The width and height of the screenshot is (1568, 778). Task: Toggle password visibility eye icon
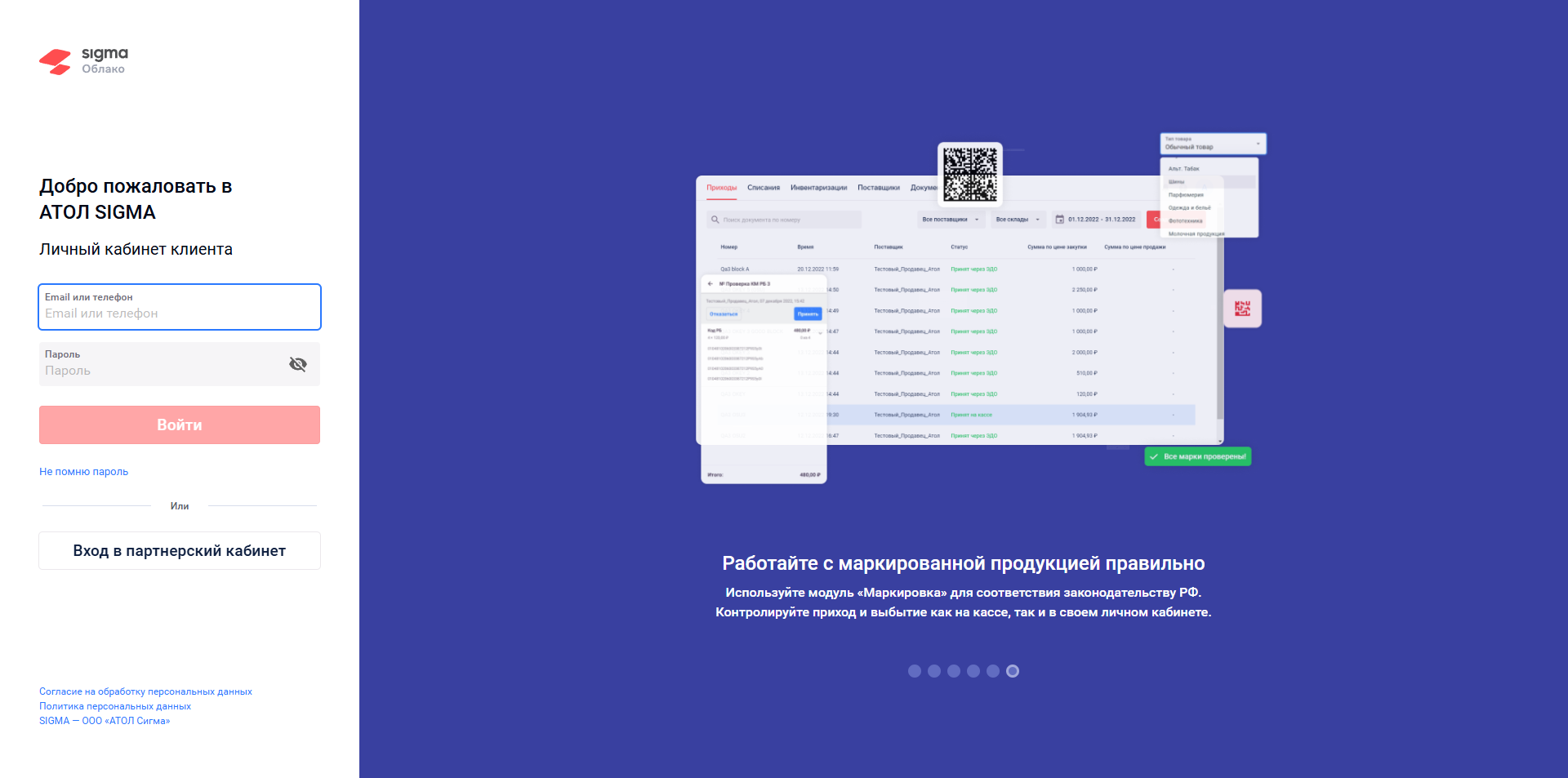click(x=298, y=364)
